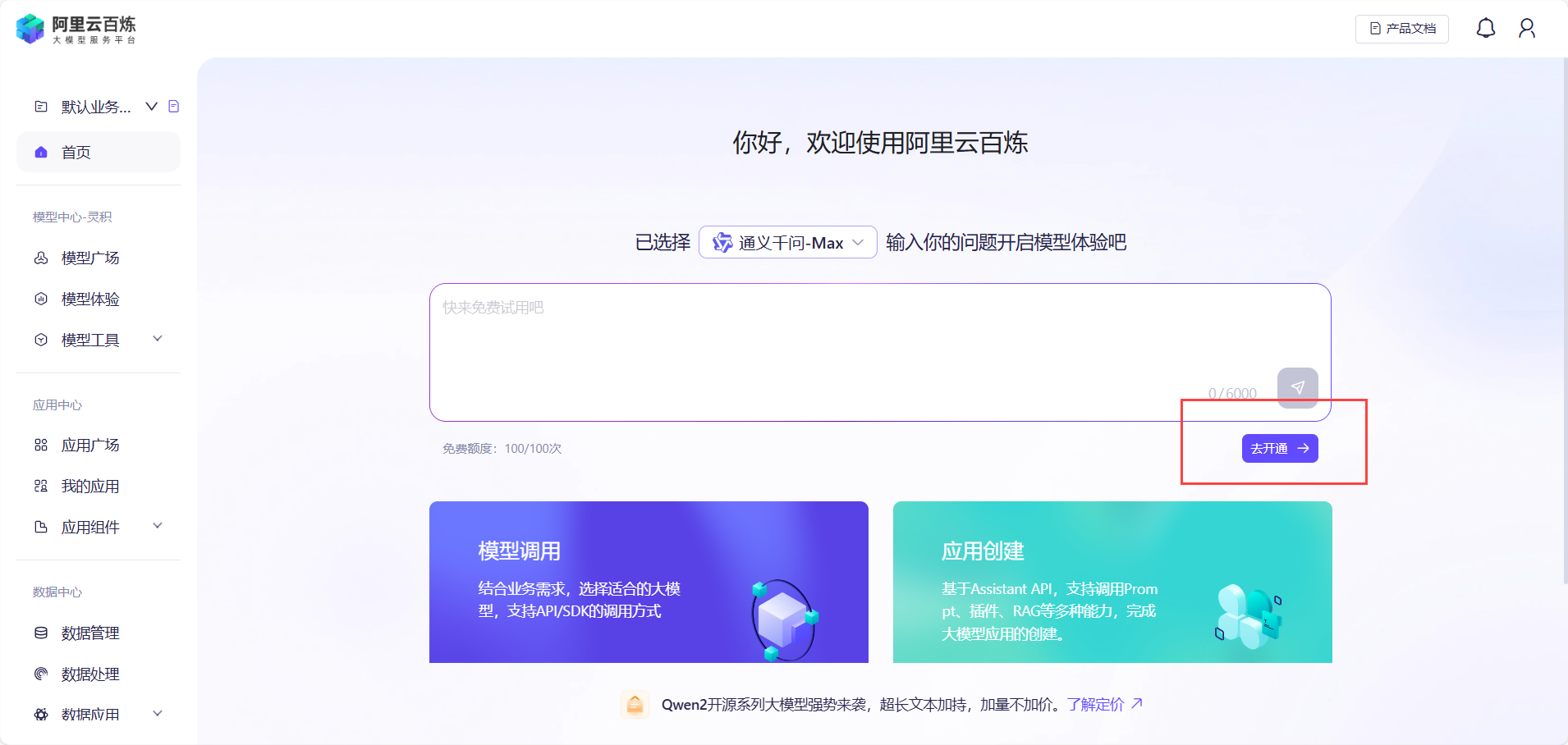Image resolution: width=1568 pixels, height=745 pixels.
Task: Expand the 应用组件 submenu chevron
Action: coord(158,526)
